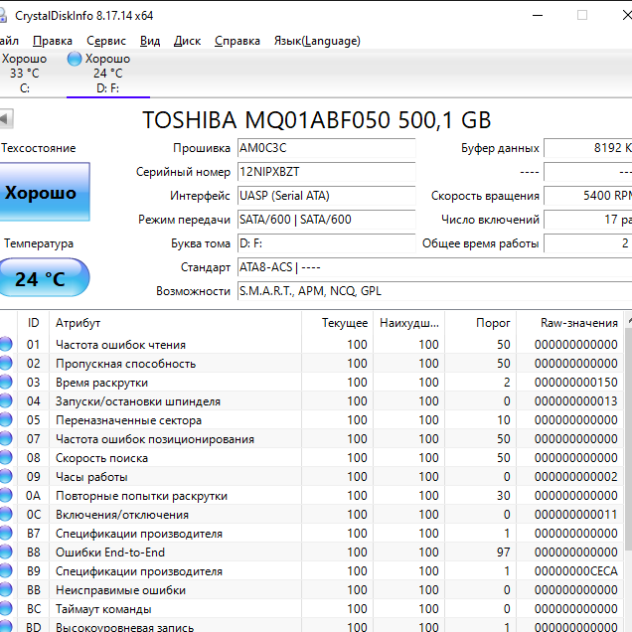
Task: Click status orb of attribute B7
Action: pyautogui.click(x=6, y=533)
